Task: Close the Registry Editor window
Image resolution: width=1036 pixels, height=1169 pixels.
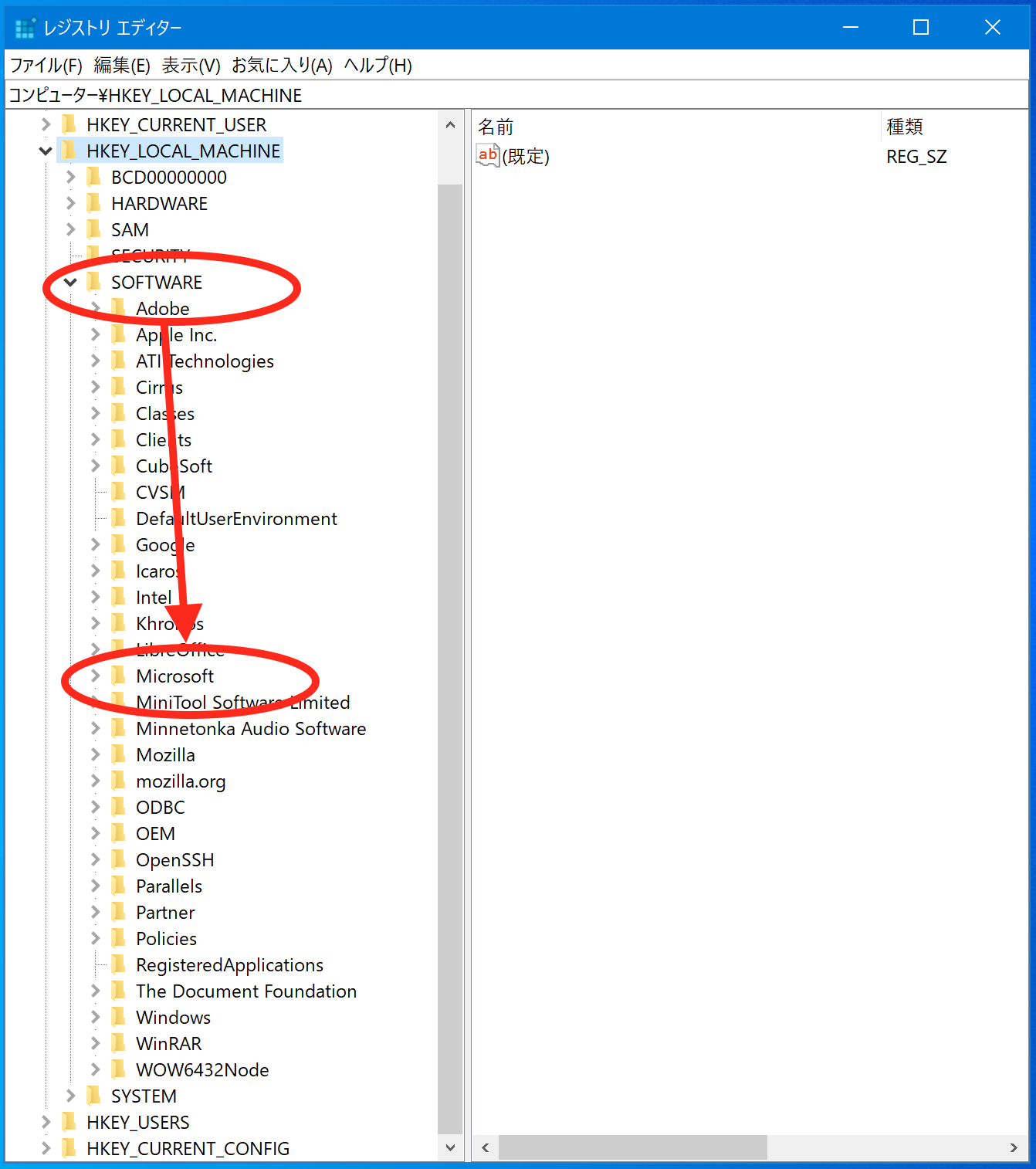Action: 993,27
